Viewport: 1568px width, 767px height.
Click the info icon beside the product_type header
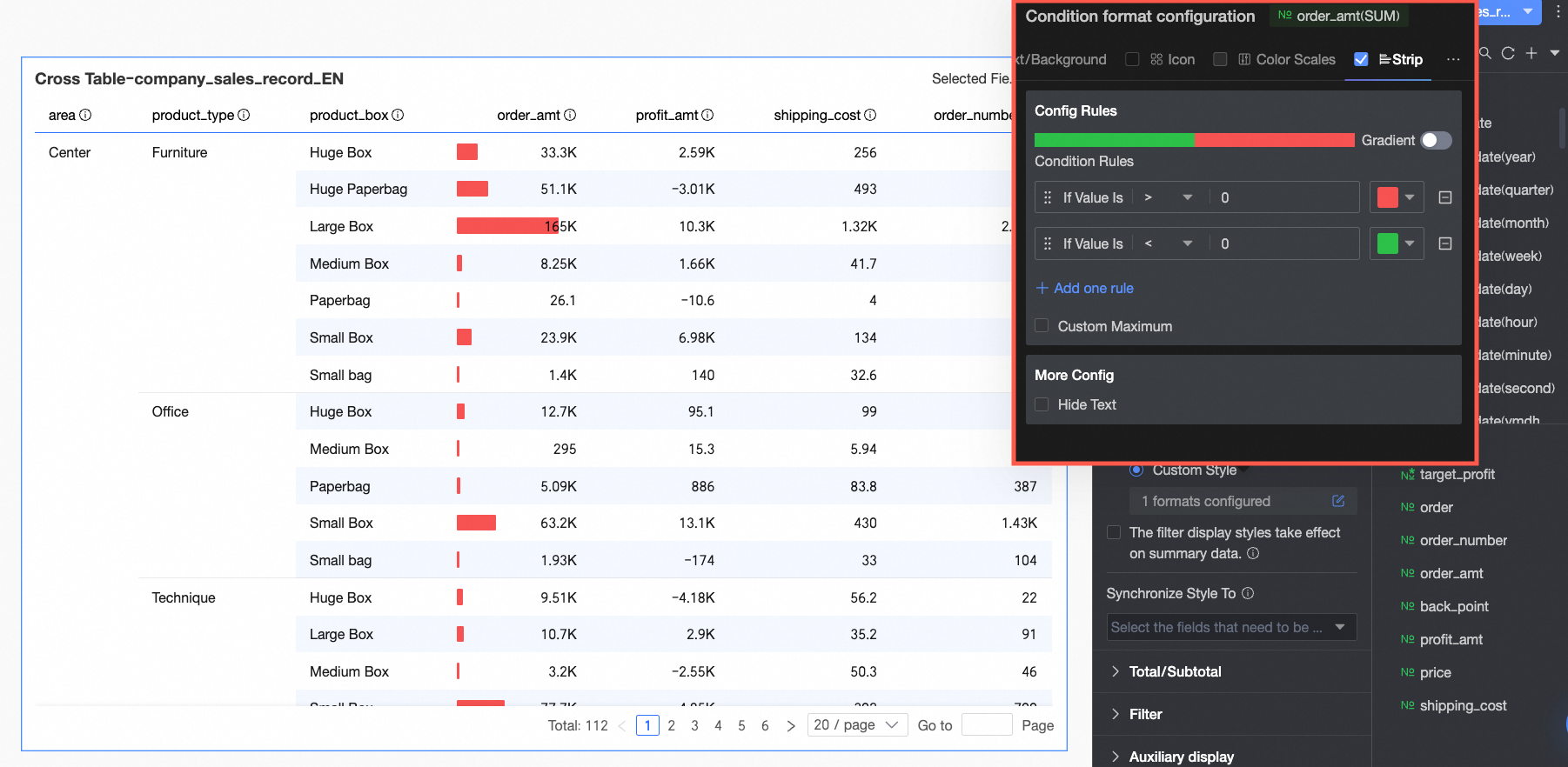click(244, 115)
